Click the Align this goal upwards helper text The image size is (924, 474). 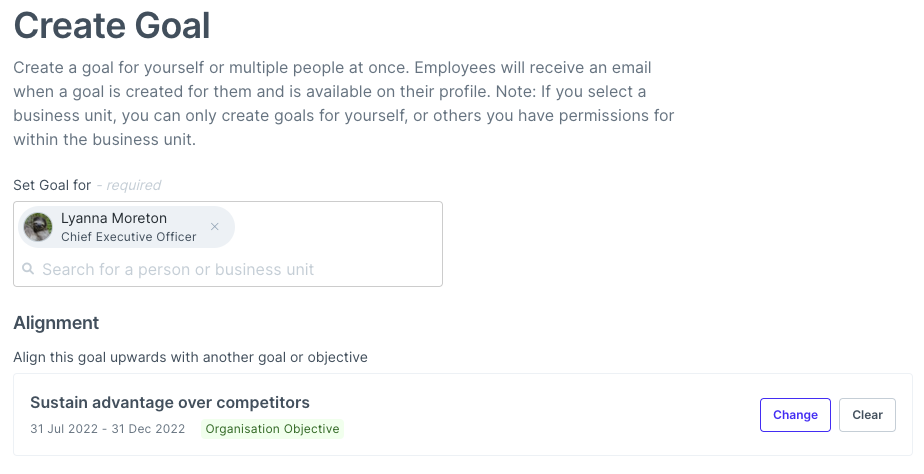point(190,357)
